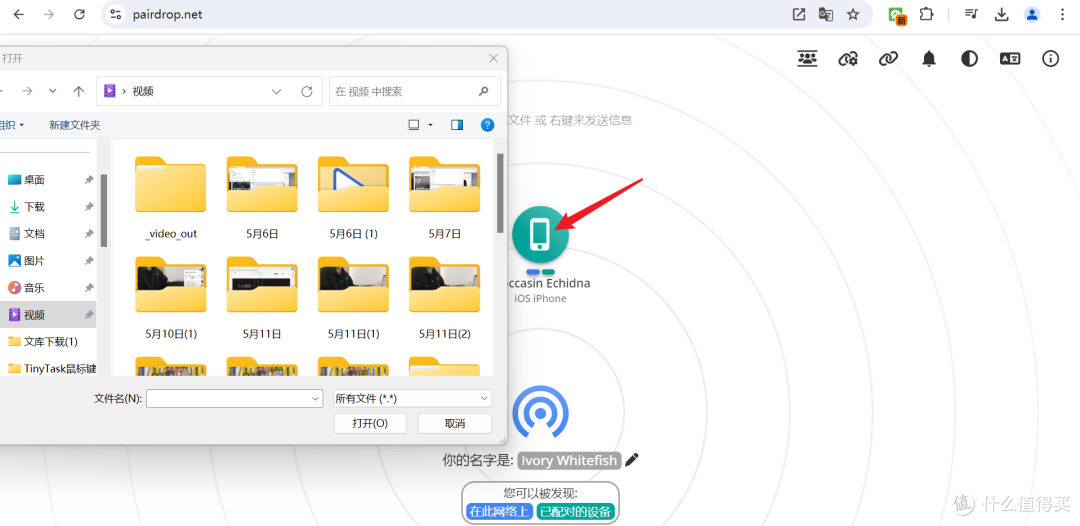The image size is (1080, 526).
Task: Select the _video_out folder
Action: 171,198
